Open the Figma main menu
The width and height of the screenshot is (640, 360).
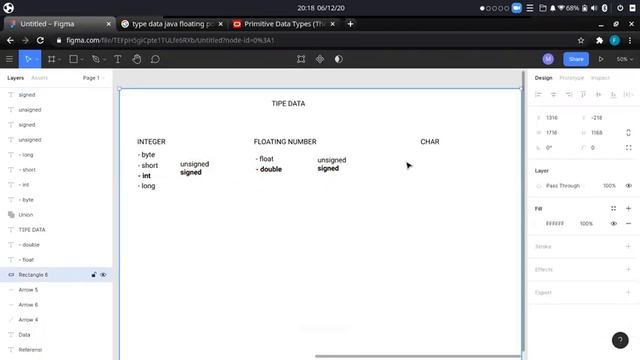pos(9,59)
